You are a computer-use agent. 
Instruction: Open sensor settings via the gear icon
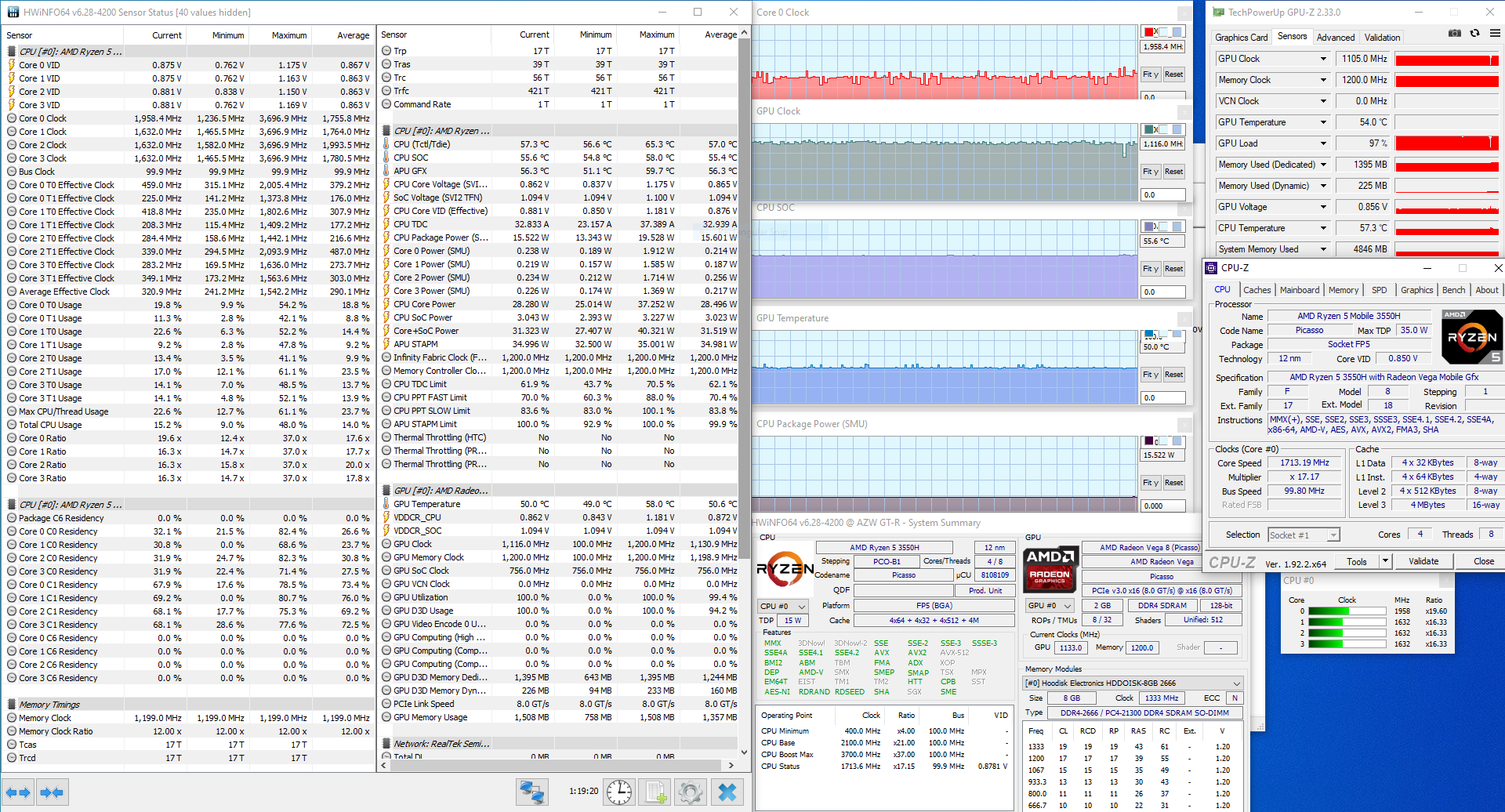click(691, 792)
